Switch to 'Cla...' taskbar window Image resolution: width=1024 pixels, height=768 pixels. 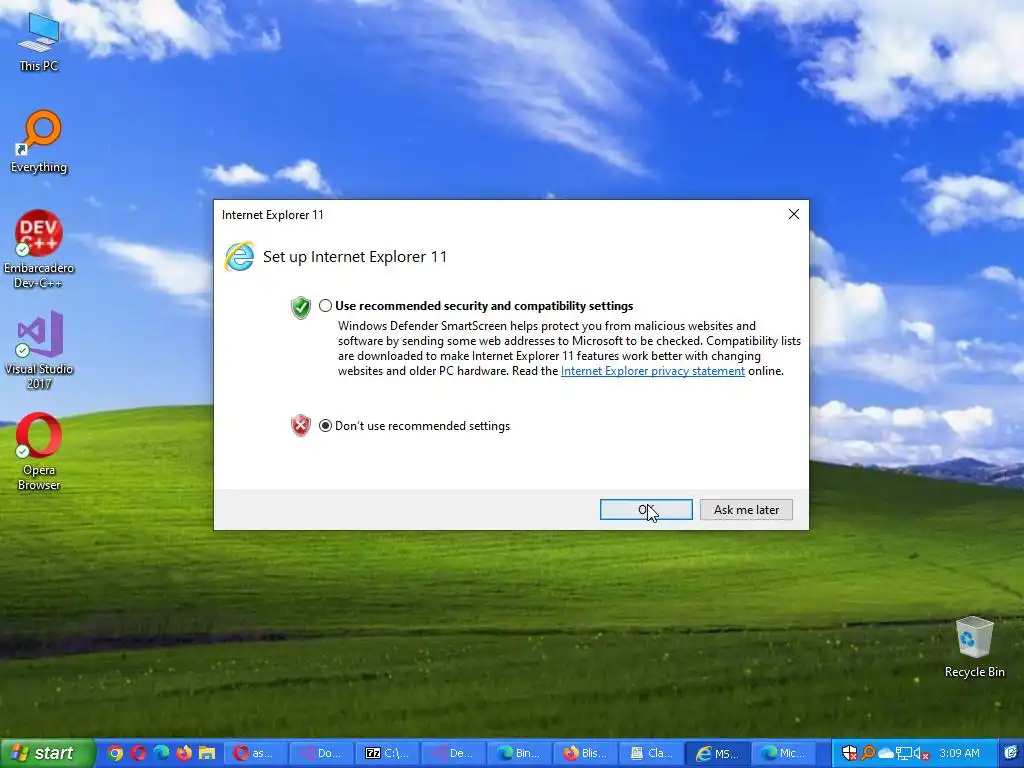[652, 753]
